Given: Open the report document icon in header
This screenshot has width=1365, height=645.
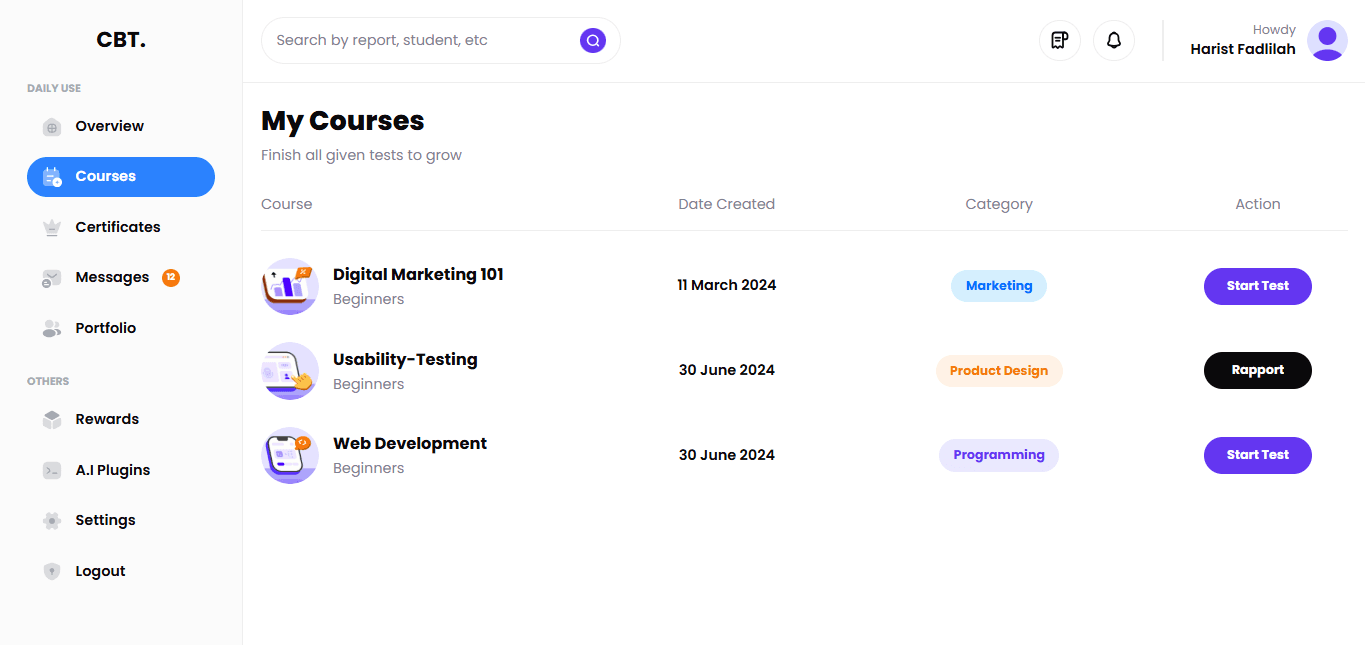Looking at the screenshot, I should click(1060, 41).
